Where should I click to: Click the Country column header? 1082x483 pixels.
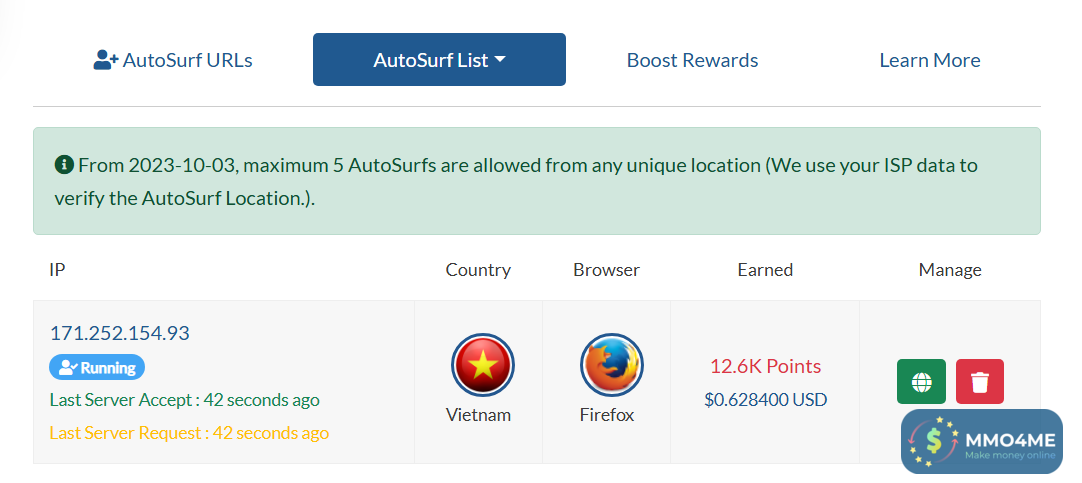point(478,270)
